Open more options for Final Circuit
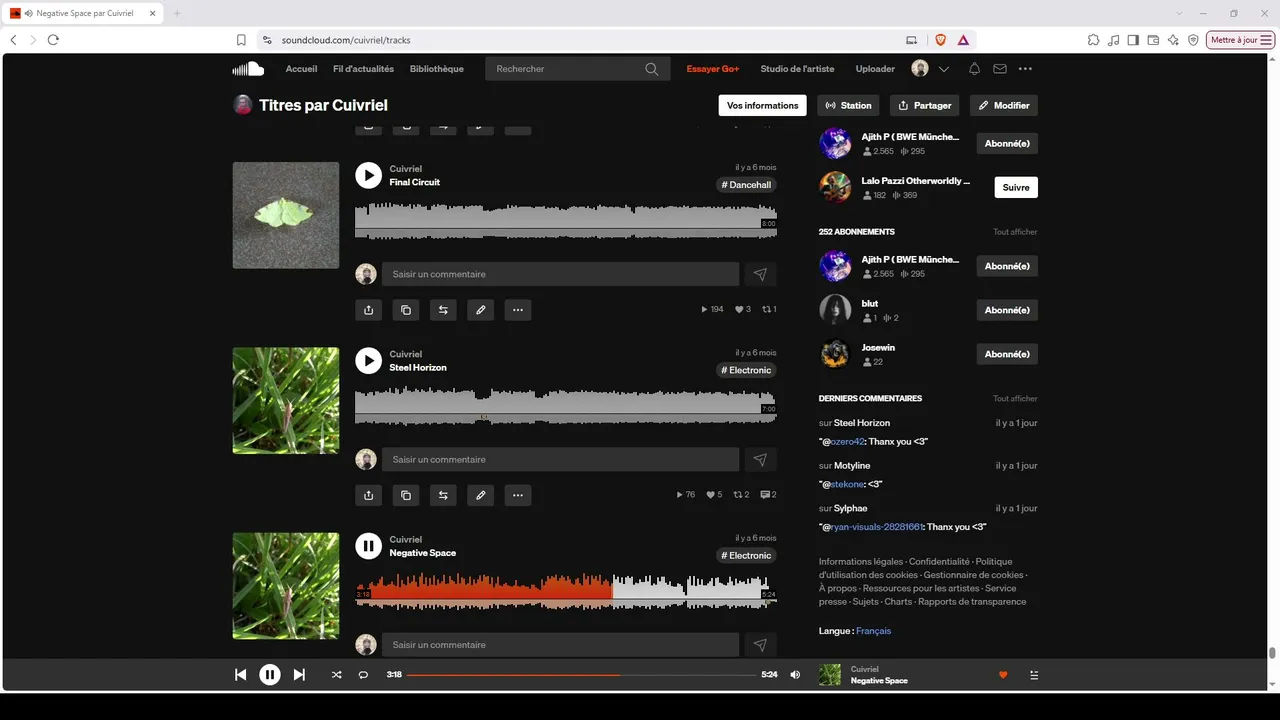The height and width of the screenshot is (720, 1280). 518,310
